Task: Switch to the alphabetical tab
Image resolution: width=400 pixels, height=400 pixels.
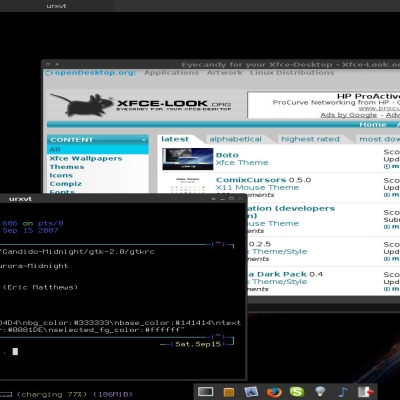Action: pos(235,139)
